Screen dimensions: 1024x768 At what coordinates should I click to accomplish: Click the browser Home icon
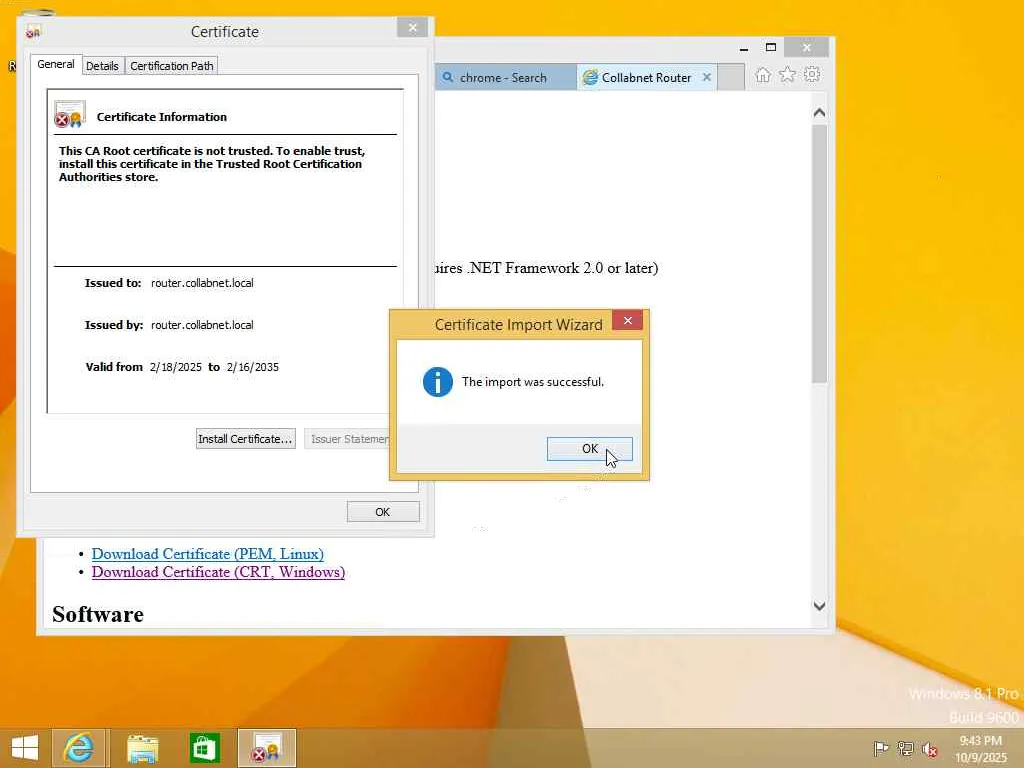click(763, 75)
